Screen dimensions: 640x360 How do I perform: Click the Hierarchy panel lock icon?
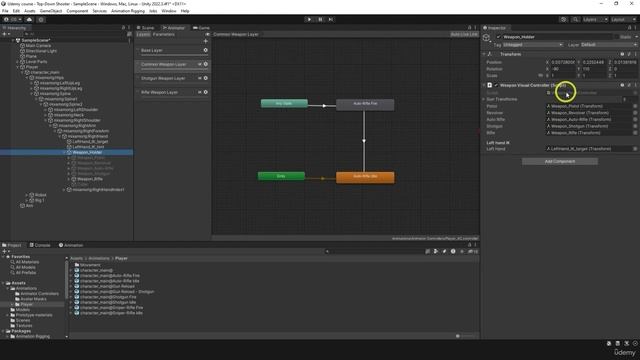point(123,28)
